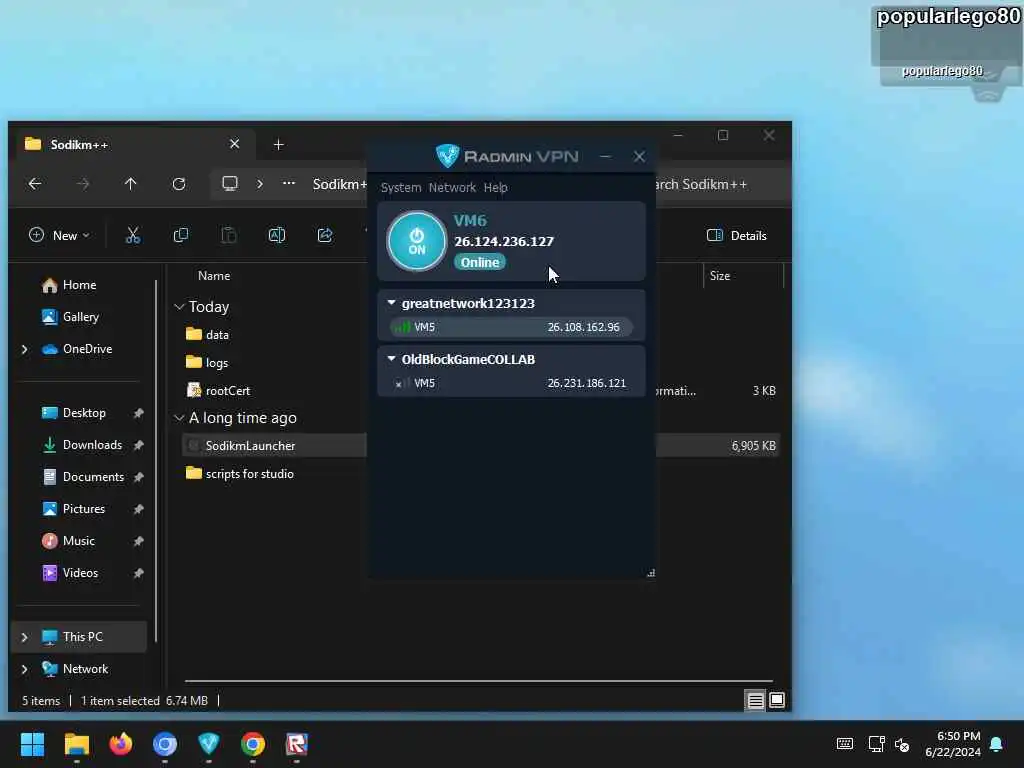Close the Sodikm++ Explorer tab
The image size is (1024, 768).
(234, 144)
